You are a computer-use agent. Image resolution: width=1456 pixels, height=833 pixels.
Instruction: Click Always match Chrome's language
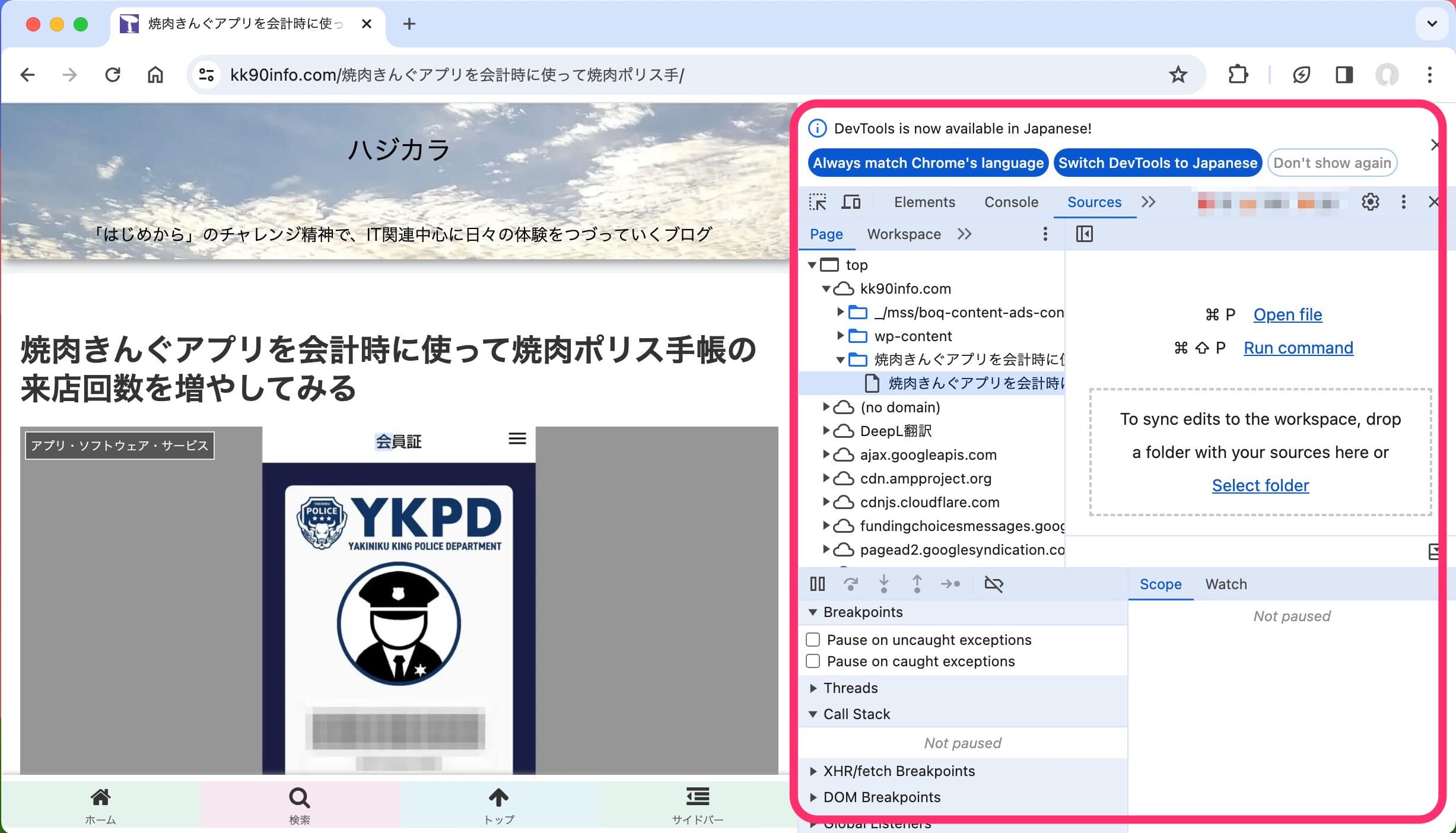[x=928, y=163]
